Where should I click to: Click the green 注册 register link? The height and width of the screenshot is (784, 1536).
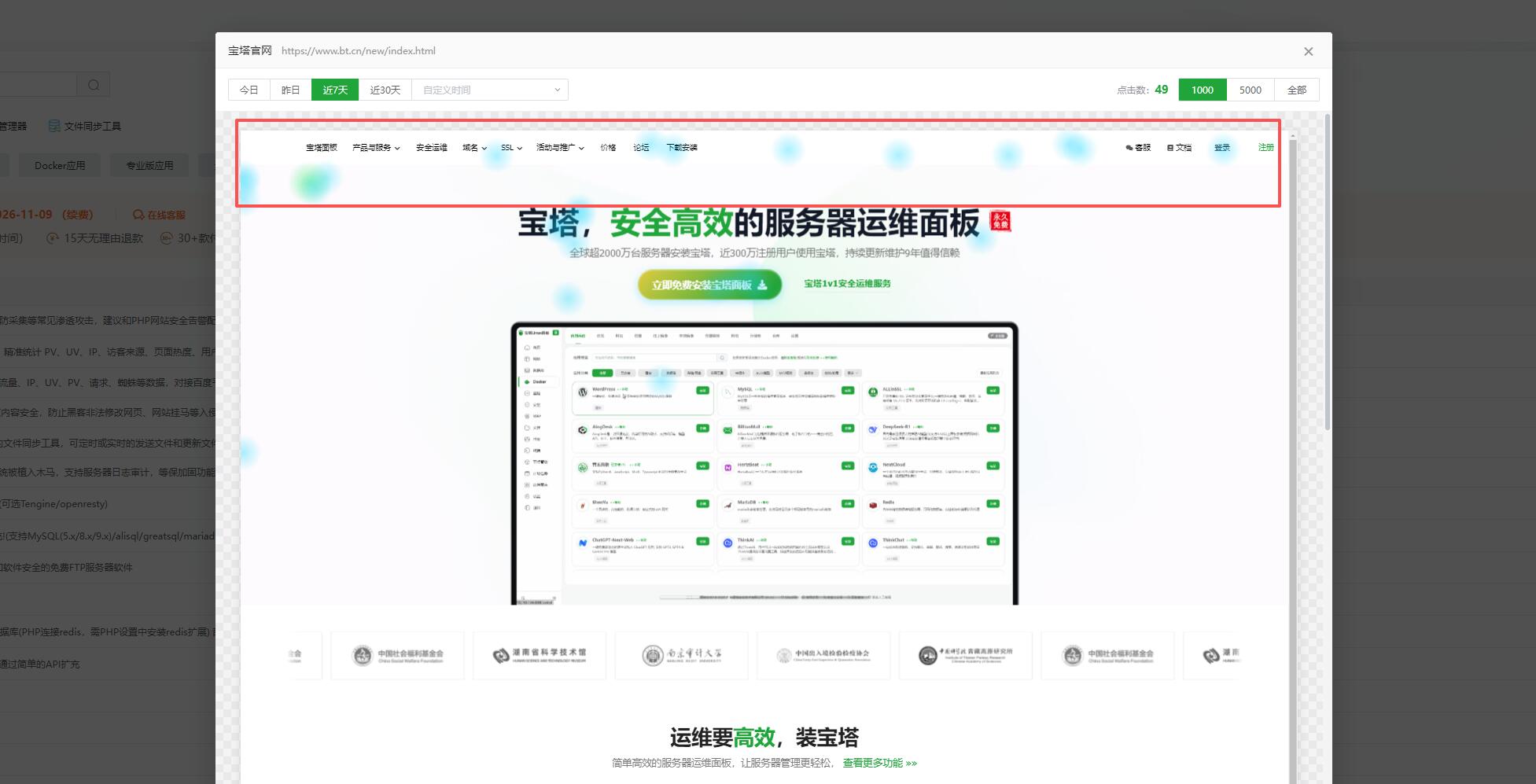pyautogui.click(x=1265, y=147)
